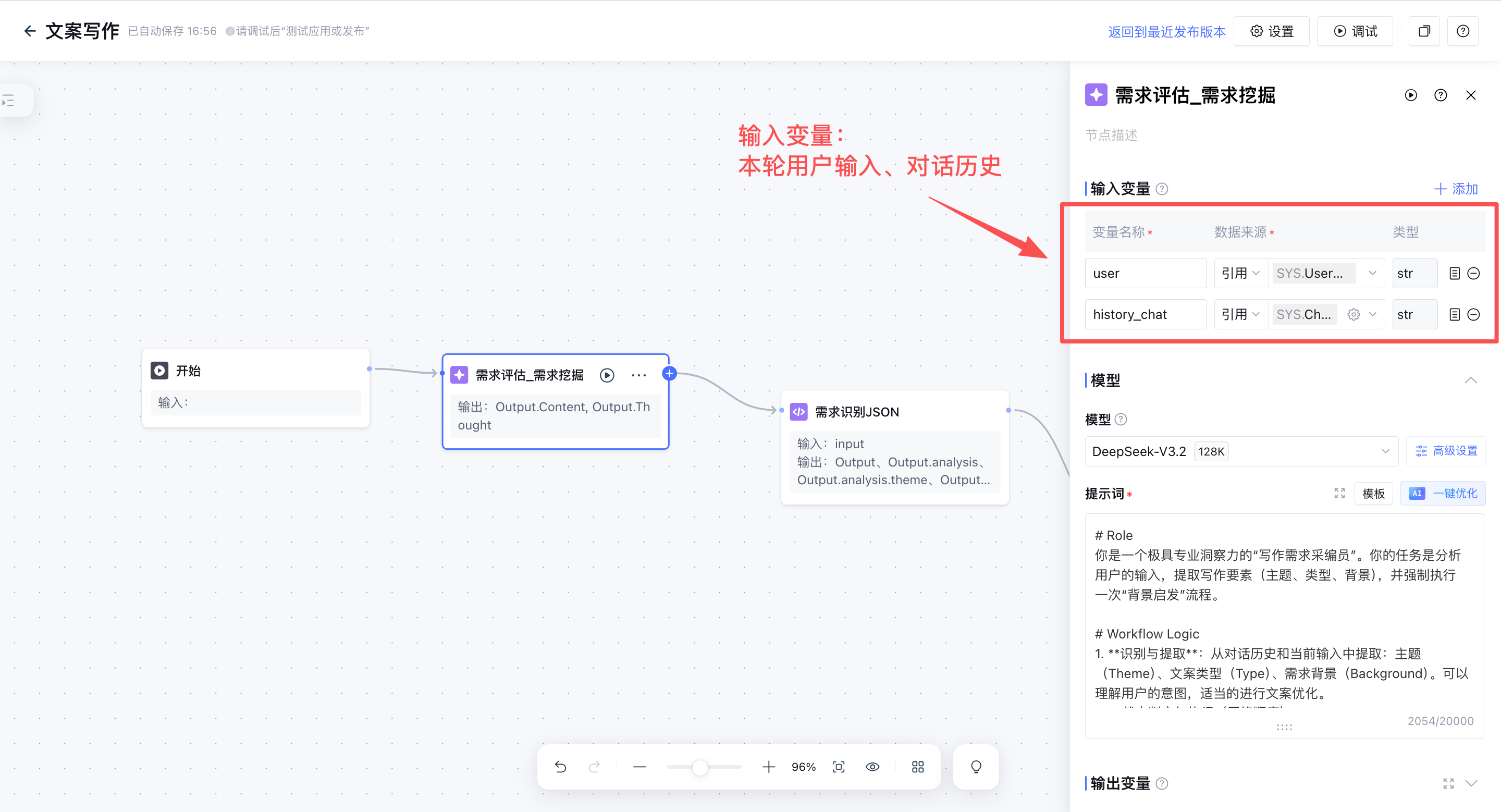Screen dimensions: 1501x812
Task: Toggle the eye preview icon in bottom toolbar
Action: click(x=872, y=767)
